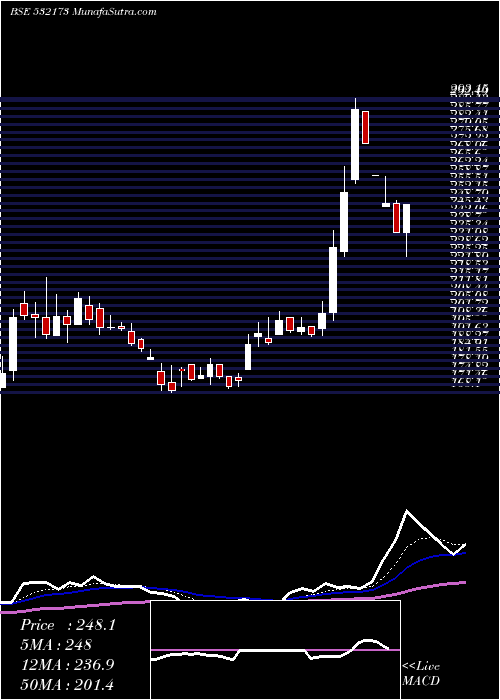Click the BSE 532178 MunafaSutra.com title
The width and height of the screenshot is (500, 700).
click(83, 12)
